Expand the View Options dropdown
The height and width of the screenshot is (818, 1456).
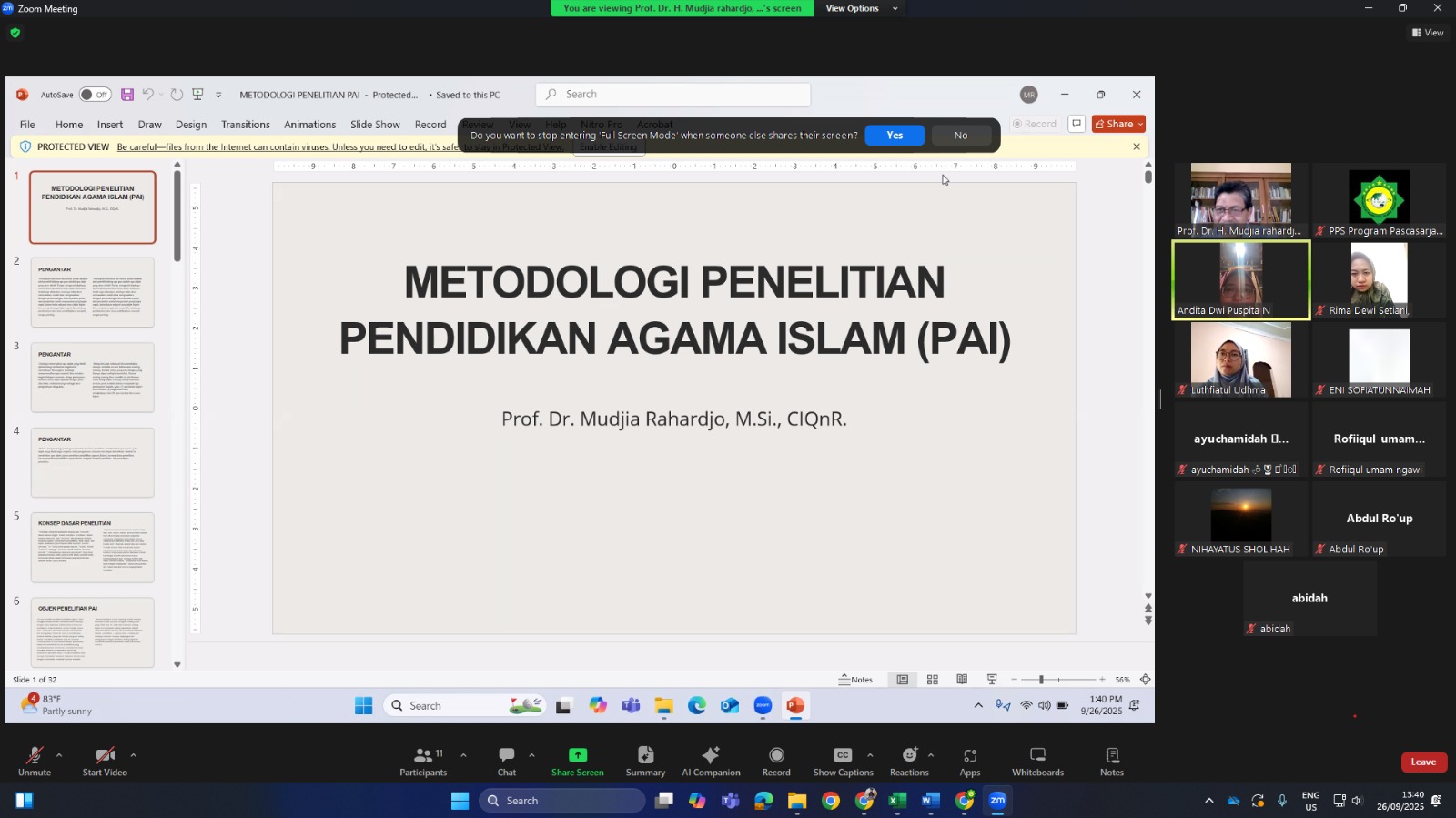861,9
